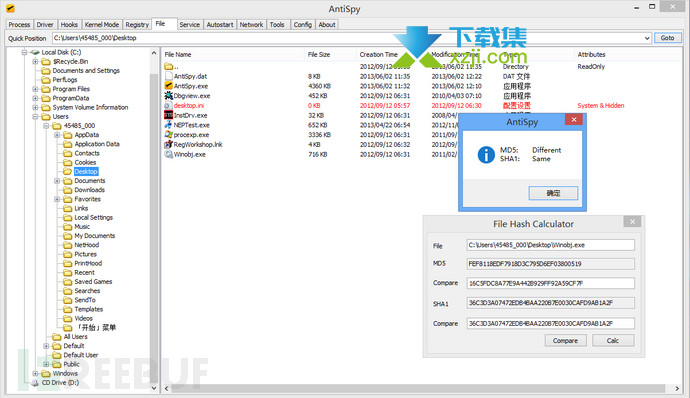Screen dimensions: 690x398
Task: Click the info icon in AntiSpy dialog
Action: [x=486, y=155]
